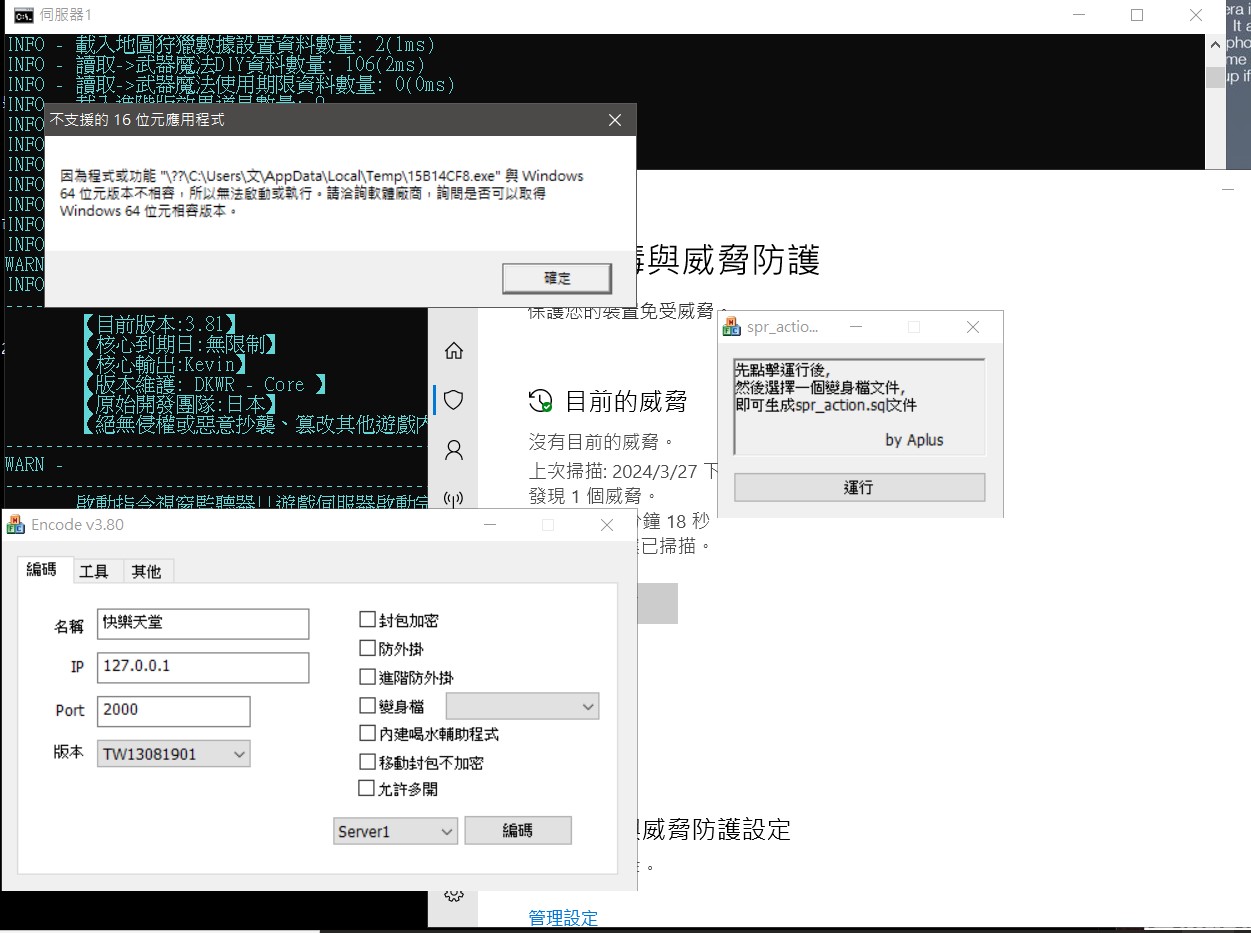Image resolution: width=1251 pixels, height=933 pixels.
Task: Open the 版本 TW13081901 dropdown
Action: click(173, 754)
